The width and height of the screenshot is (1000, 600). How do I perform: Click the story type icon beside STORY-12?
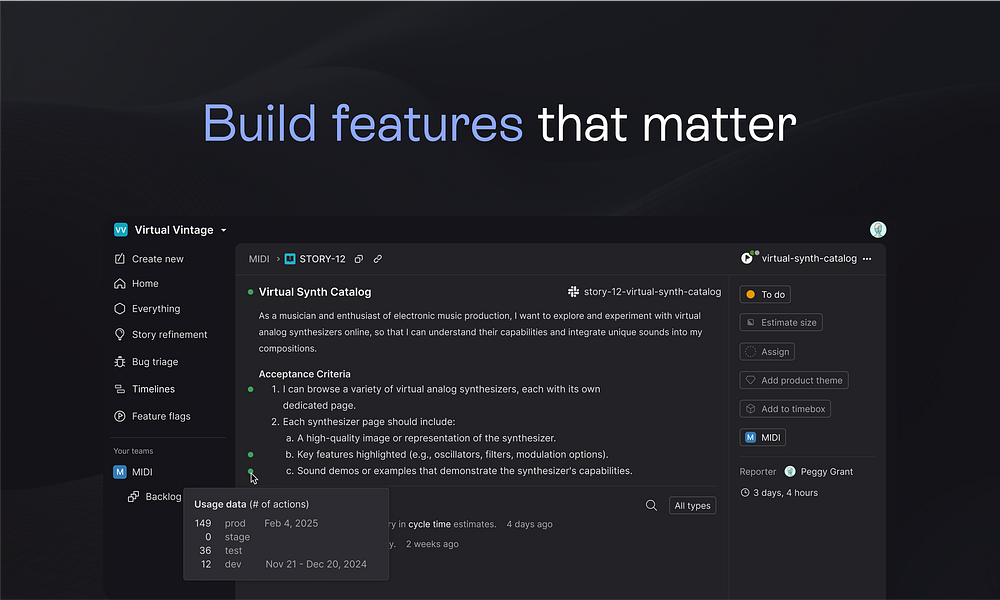290,259
